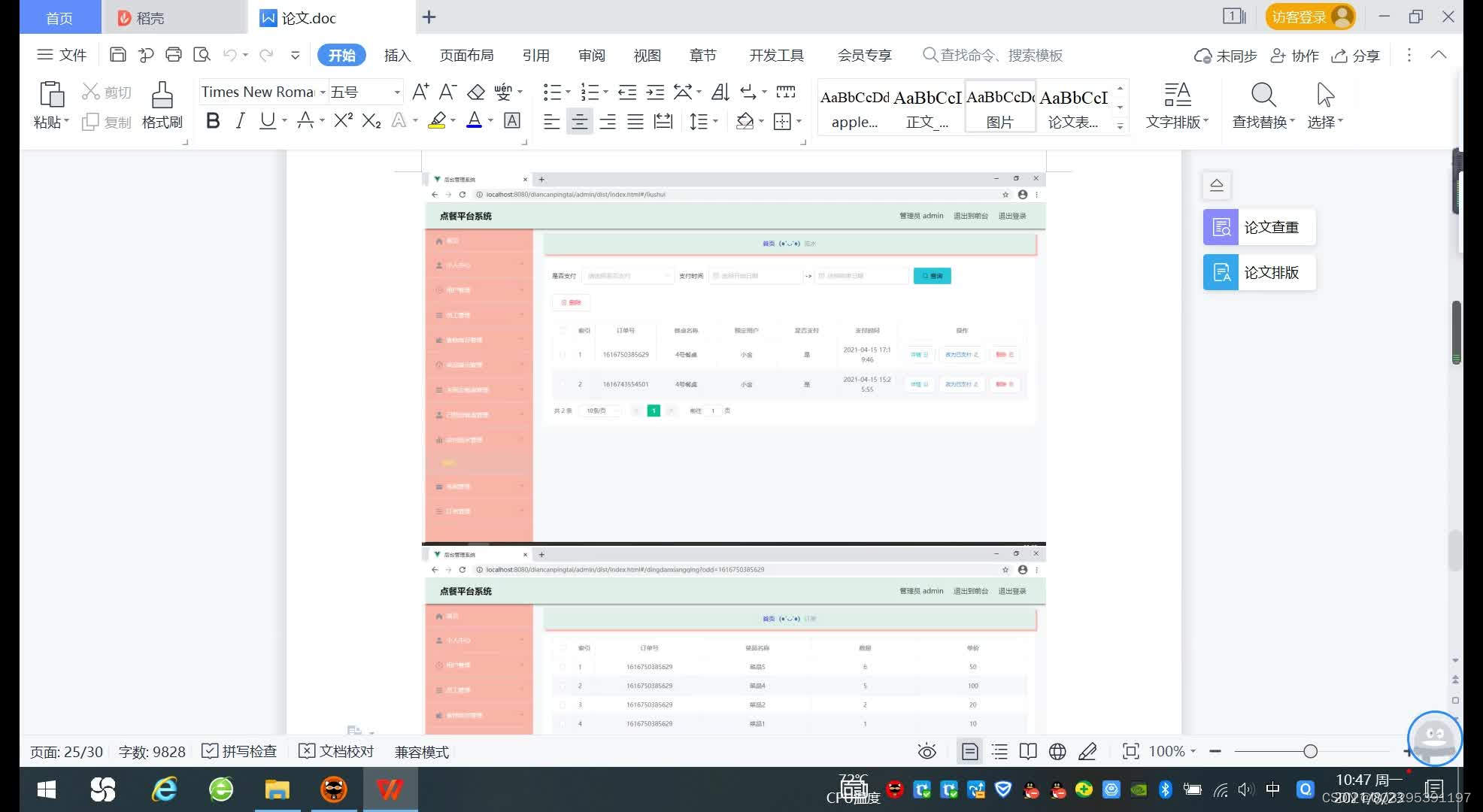Click the Cut scissors icon
The width and height of the screenshot is (1483, 812).
pos(91,92)
